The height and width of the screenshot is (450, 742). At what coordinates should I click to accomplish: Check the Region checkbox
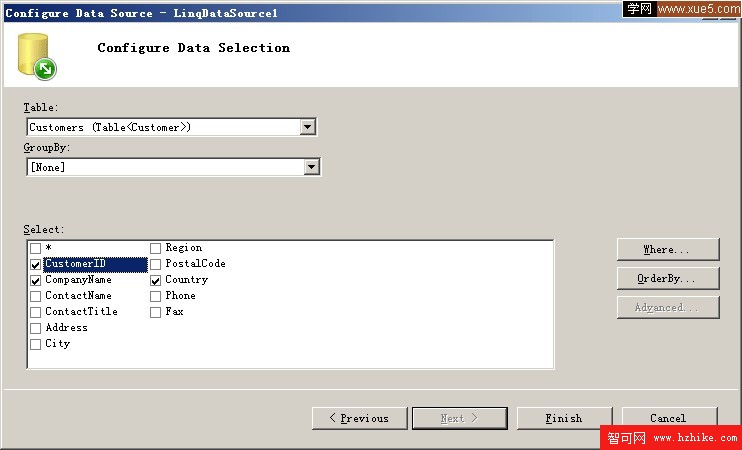point(156,248)
